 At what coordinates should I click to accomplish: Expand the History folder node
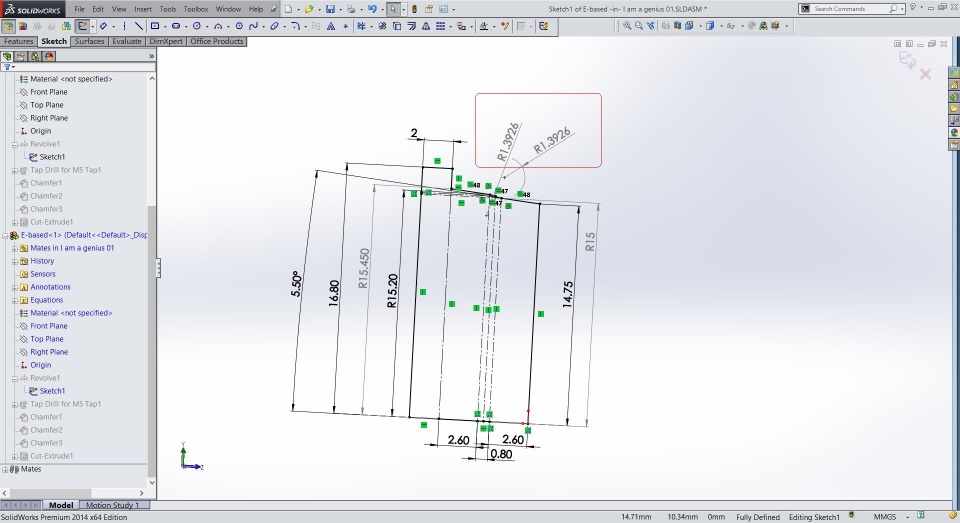(15, 262)
